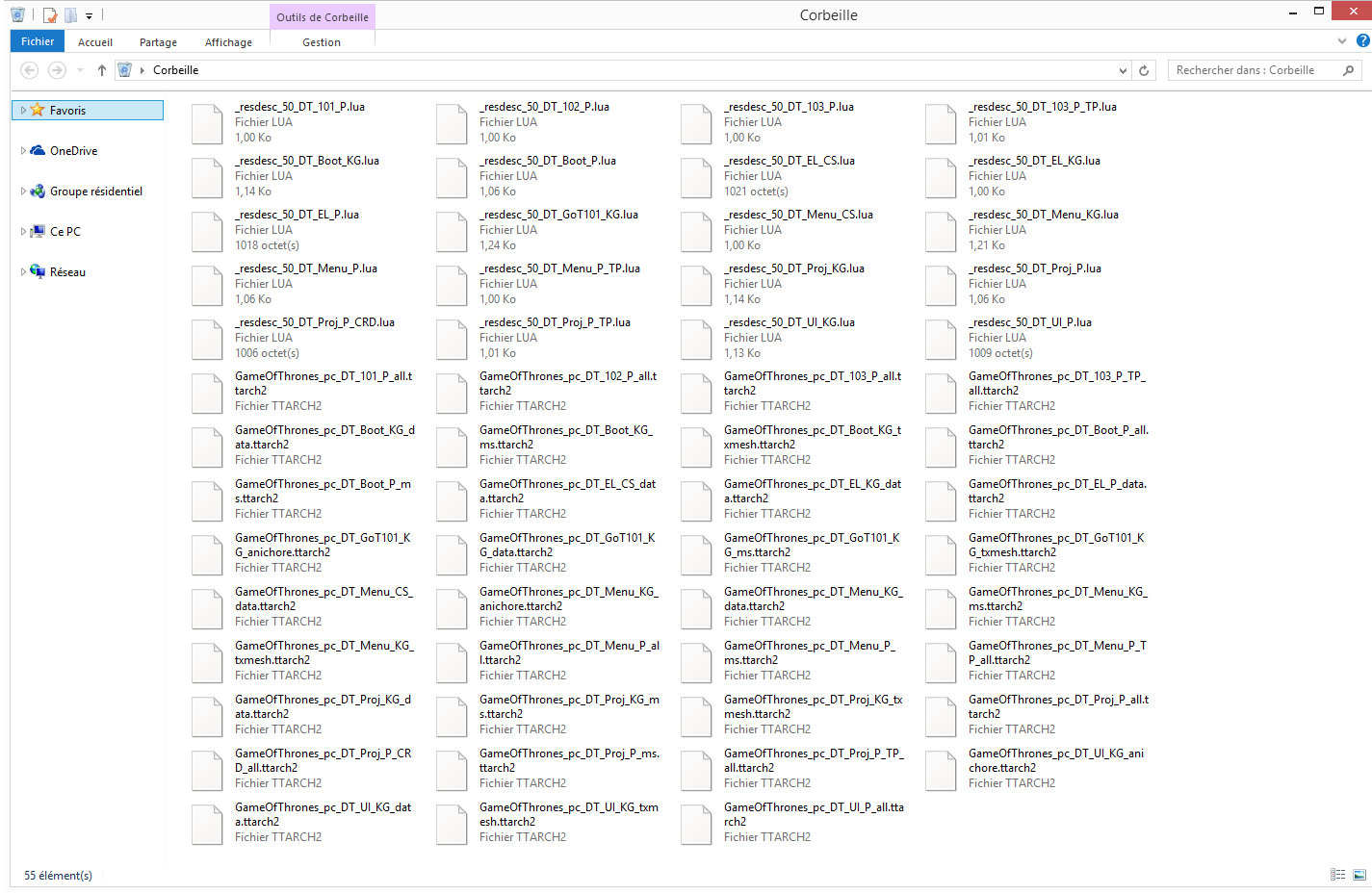Select Favoris in the navigation pane
Viewport: 1372px width, 894px height.
pyautogui.click(x=67, y=111)
